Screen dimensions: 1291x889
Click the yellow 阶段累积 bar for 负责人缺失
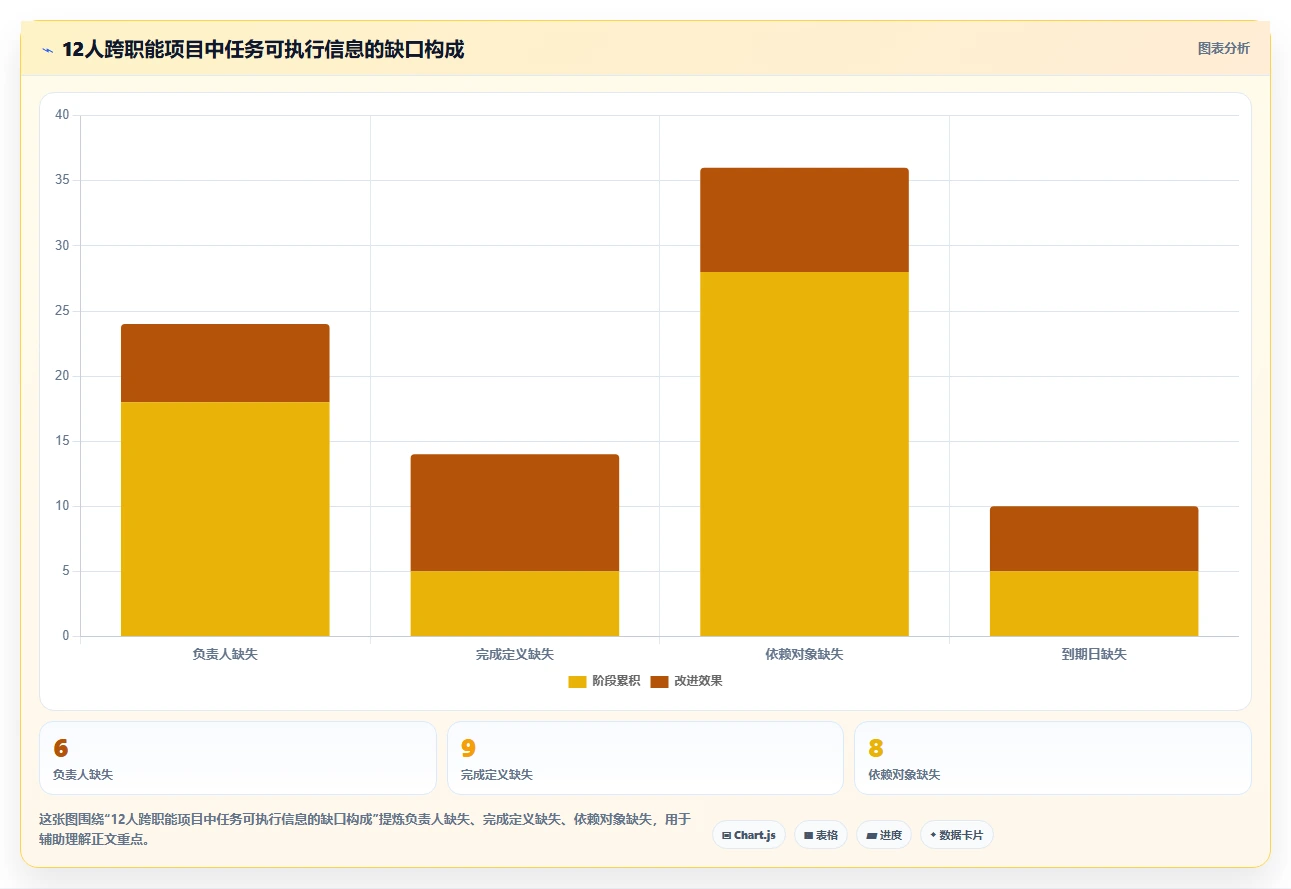[x=225, y=519]
